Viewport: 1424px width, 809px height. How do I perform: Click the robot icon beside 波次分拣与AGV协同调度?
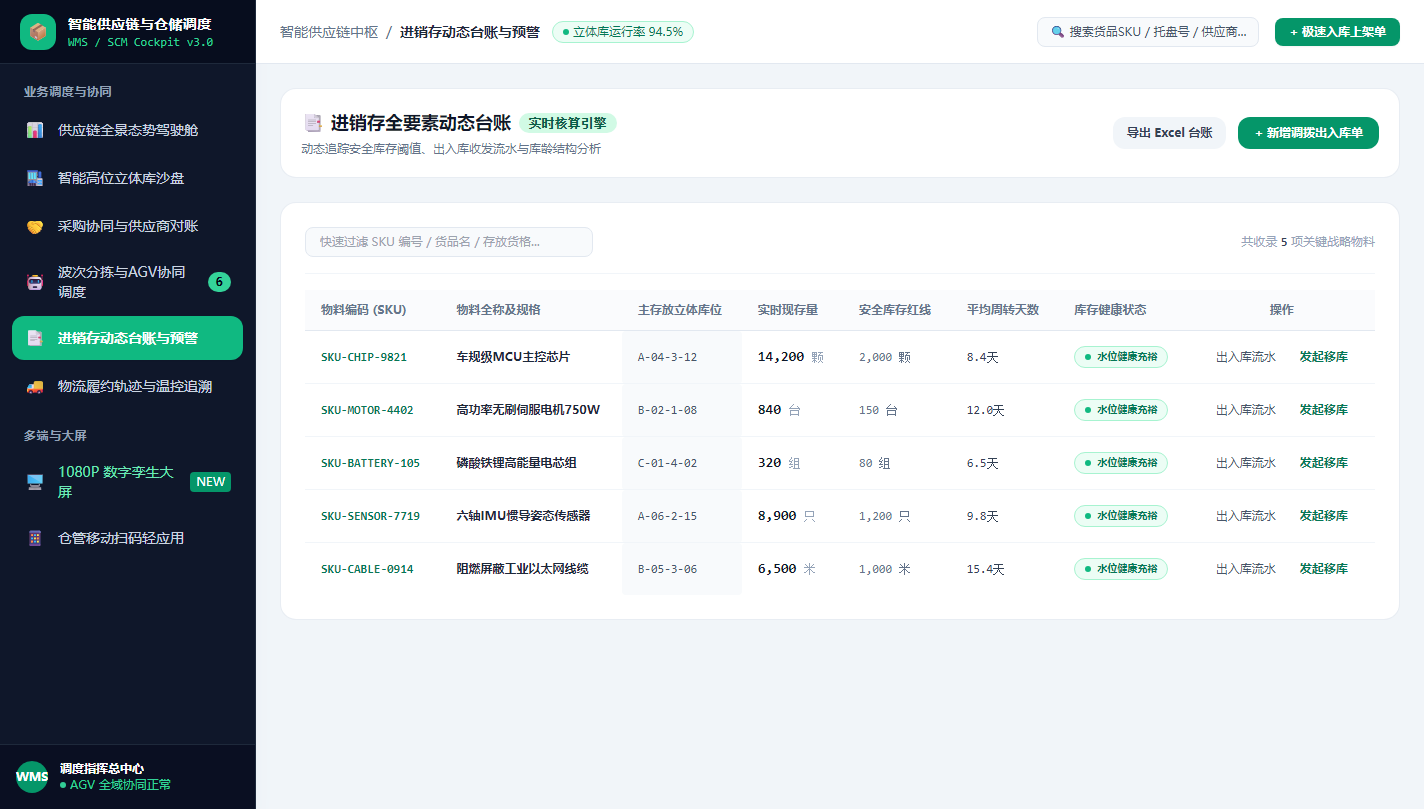[x=35, y=282]
